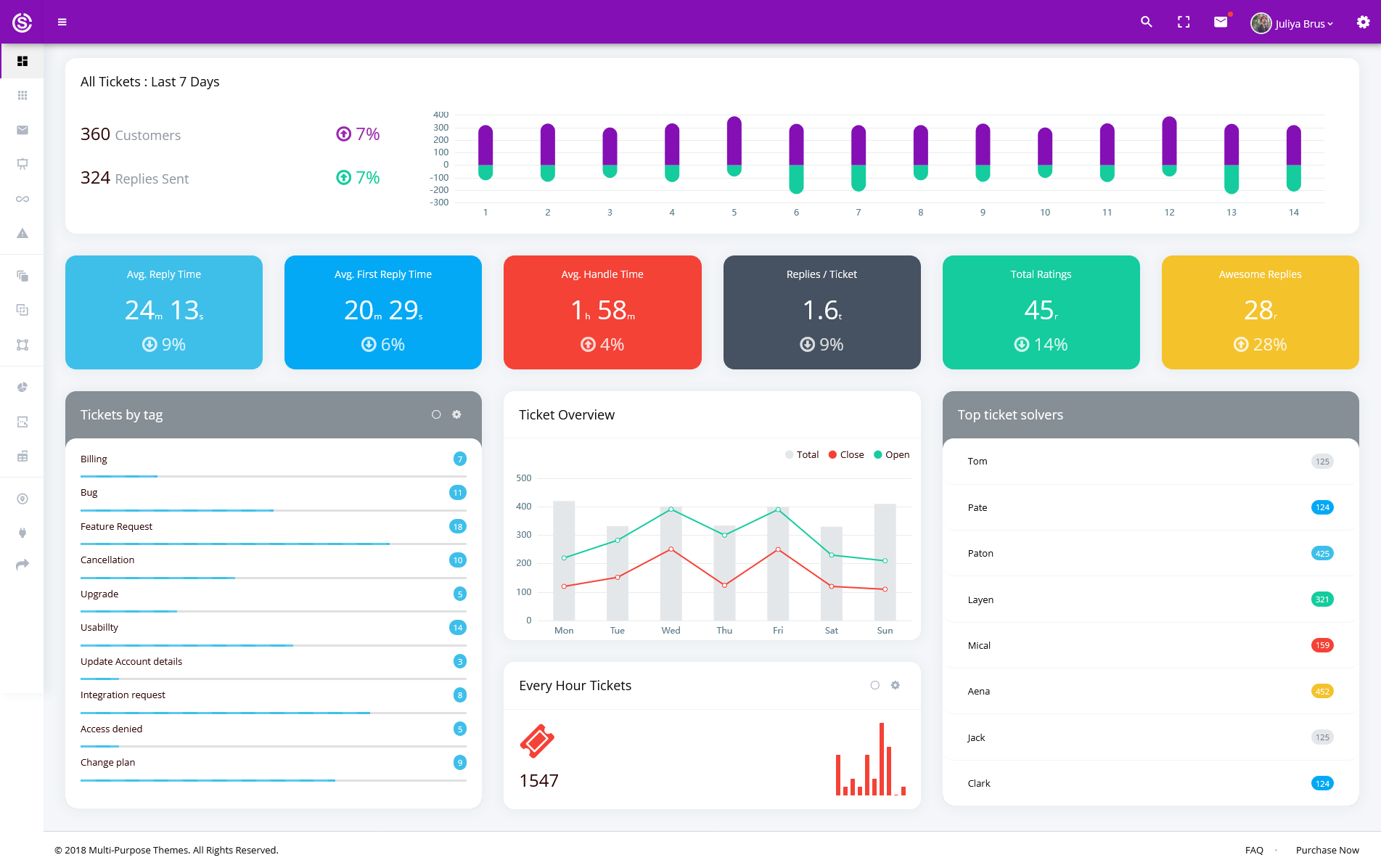Screen dimensions: 1381x868
Task: Open the apps grid icon in sidebar
Action: 22,95
